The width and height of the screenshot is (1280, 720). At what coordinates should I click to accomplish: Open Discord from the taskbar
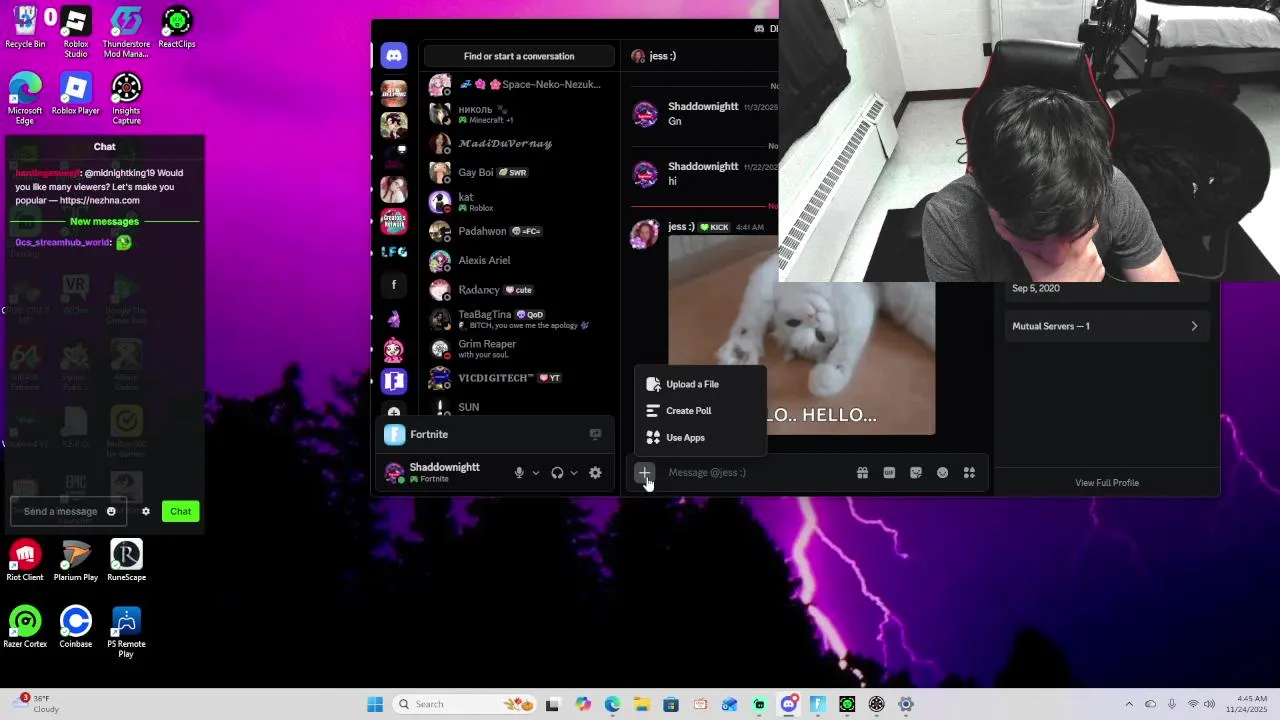tap(789, 704)
